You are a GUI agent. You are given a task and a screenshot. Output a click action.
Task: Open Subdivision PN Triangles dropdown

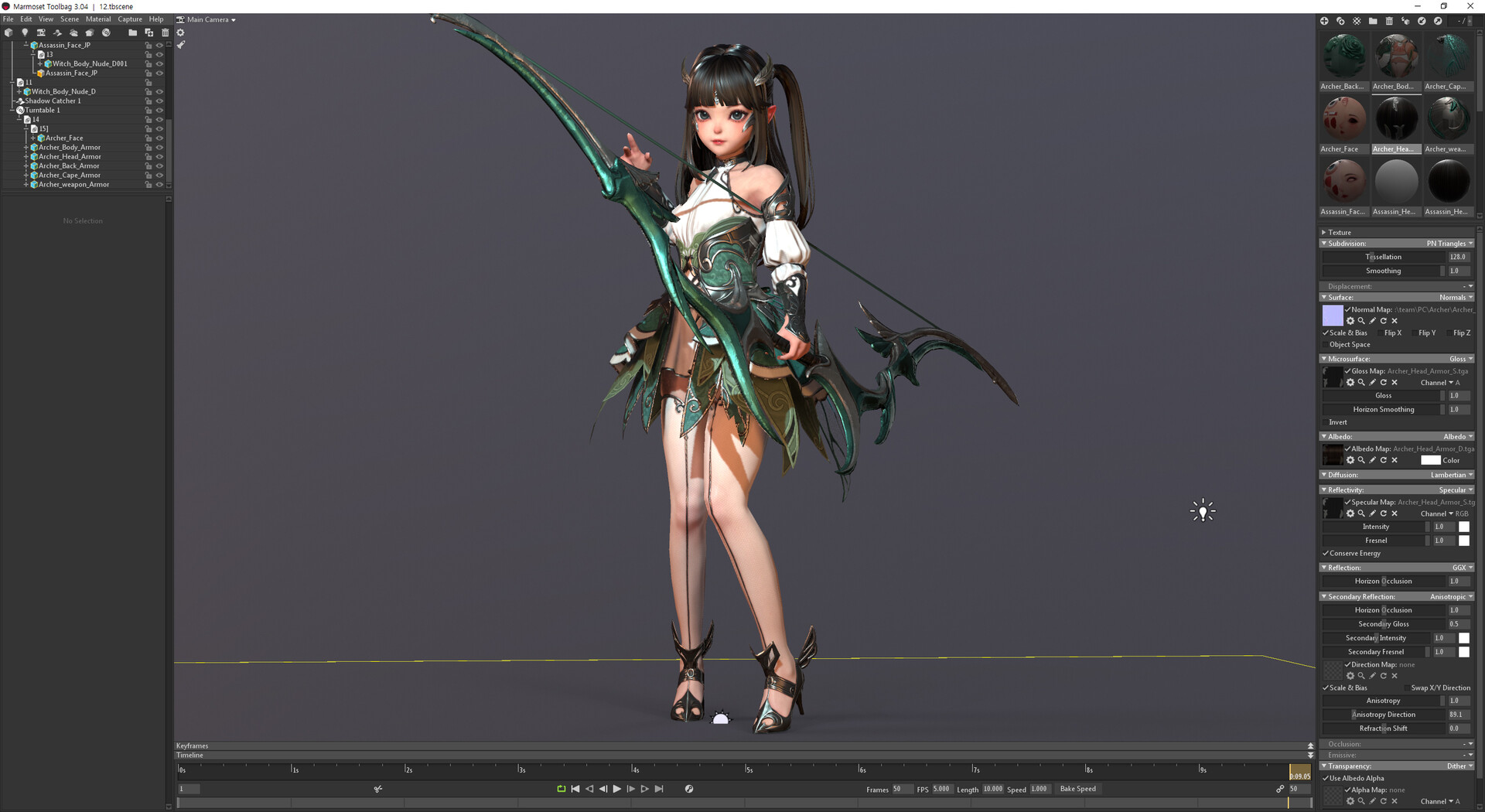(1449, 244)
